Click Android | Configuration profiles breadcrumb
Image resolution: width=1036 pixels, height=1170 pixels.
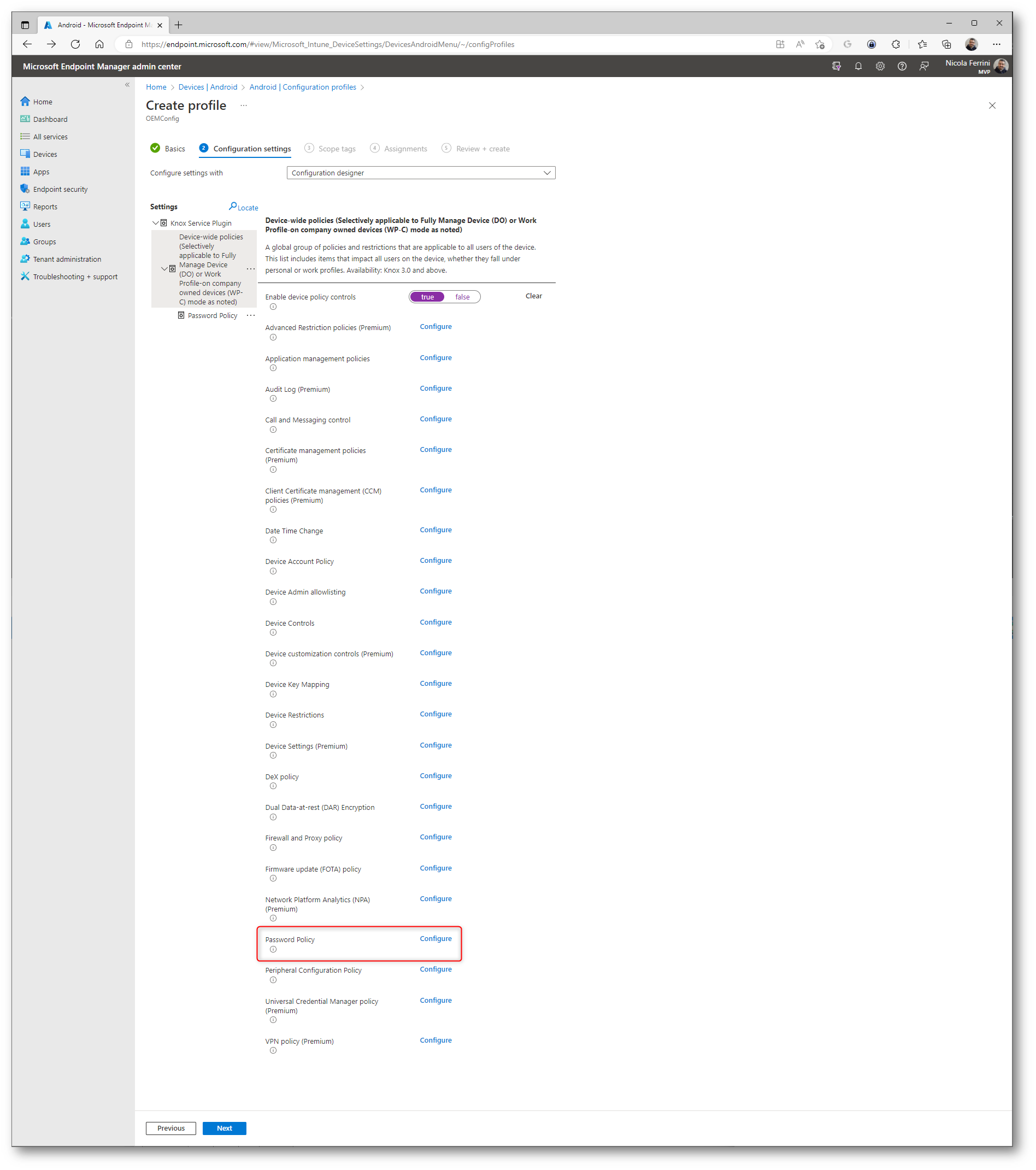[303, 87]
